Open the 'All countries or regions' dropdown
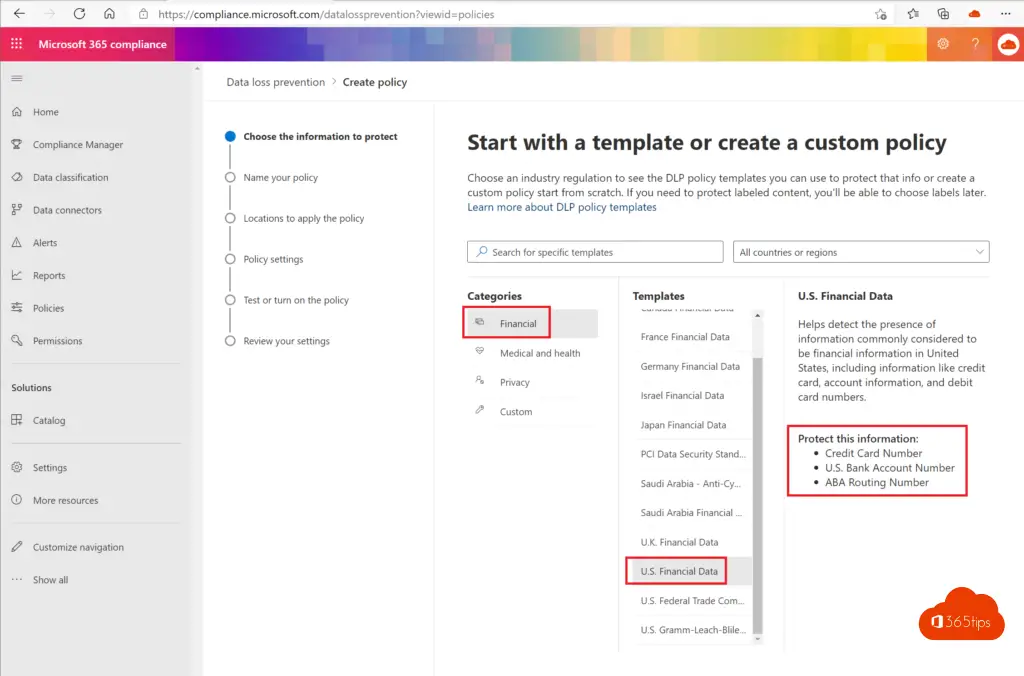1024x676 pixels. [861, 252]
